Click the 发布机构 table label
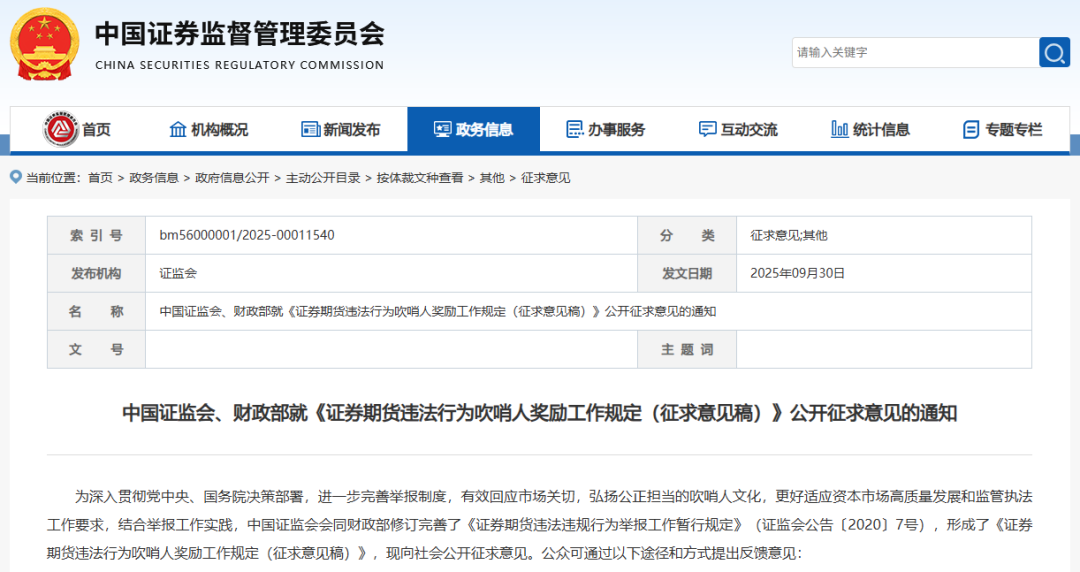 pos(96,274)
